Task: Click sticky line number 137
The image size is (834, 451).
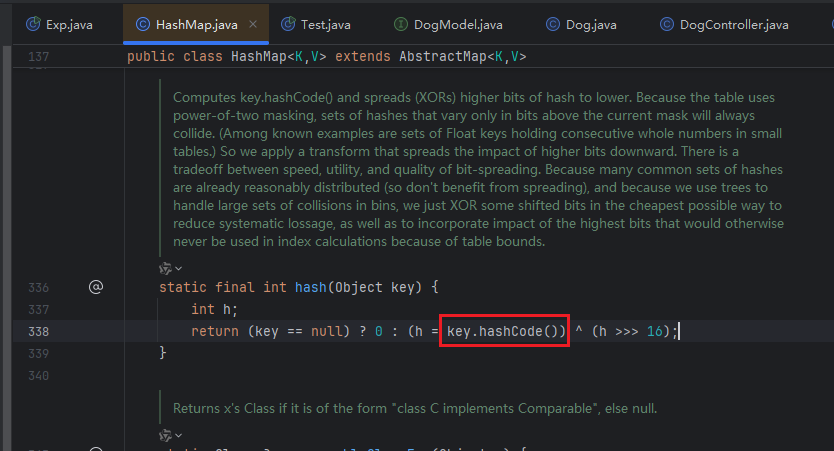Action: [x=39, y=56]
